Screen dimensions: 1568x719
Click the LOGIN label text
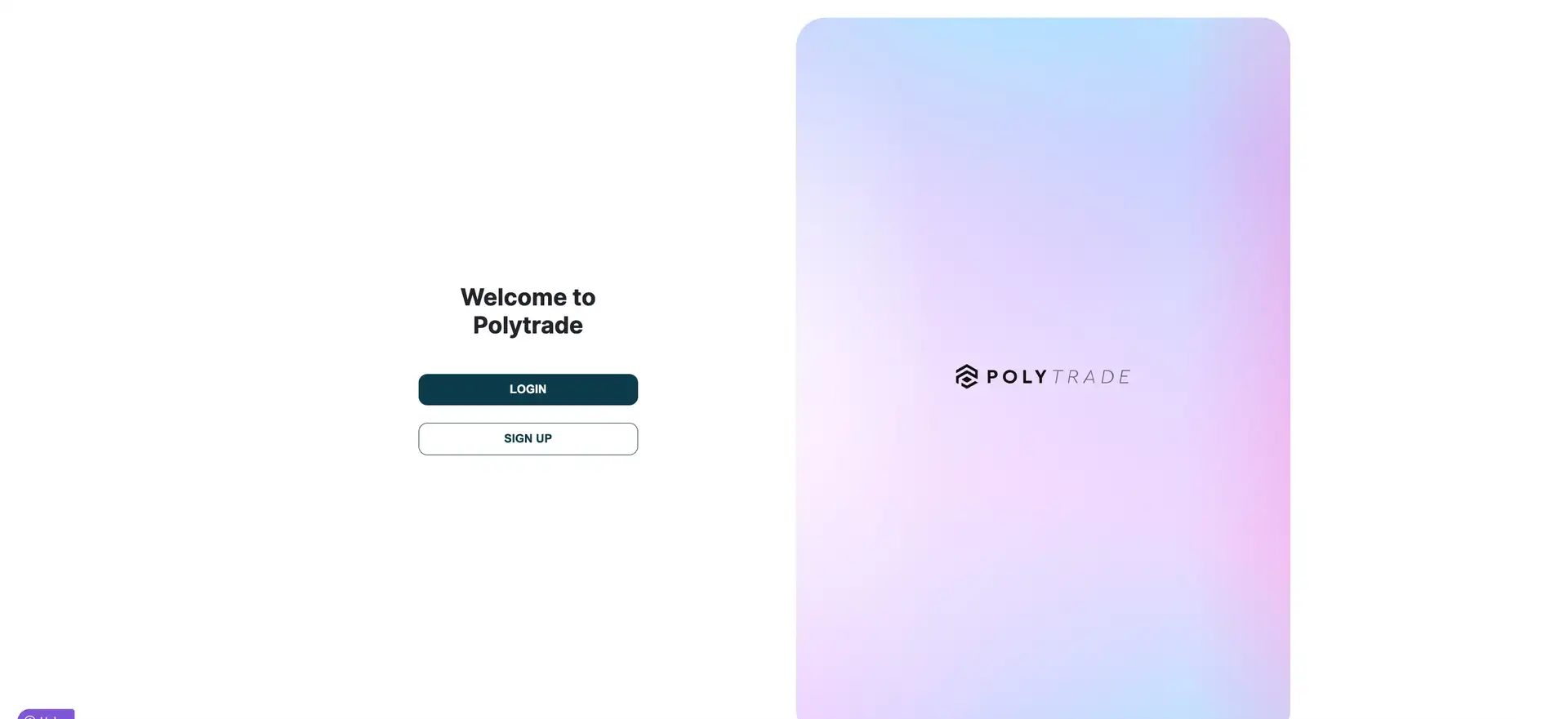(x=528, y=389)
